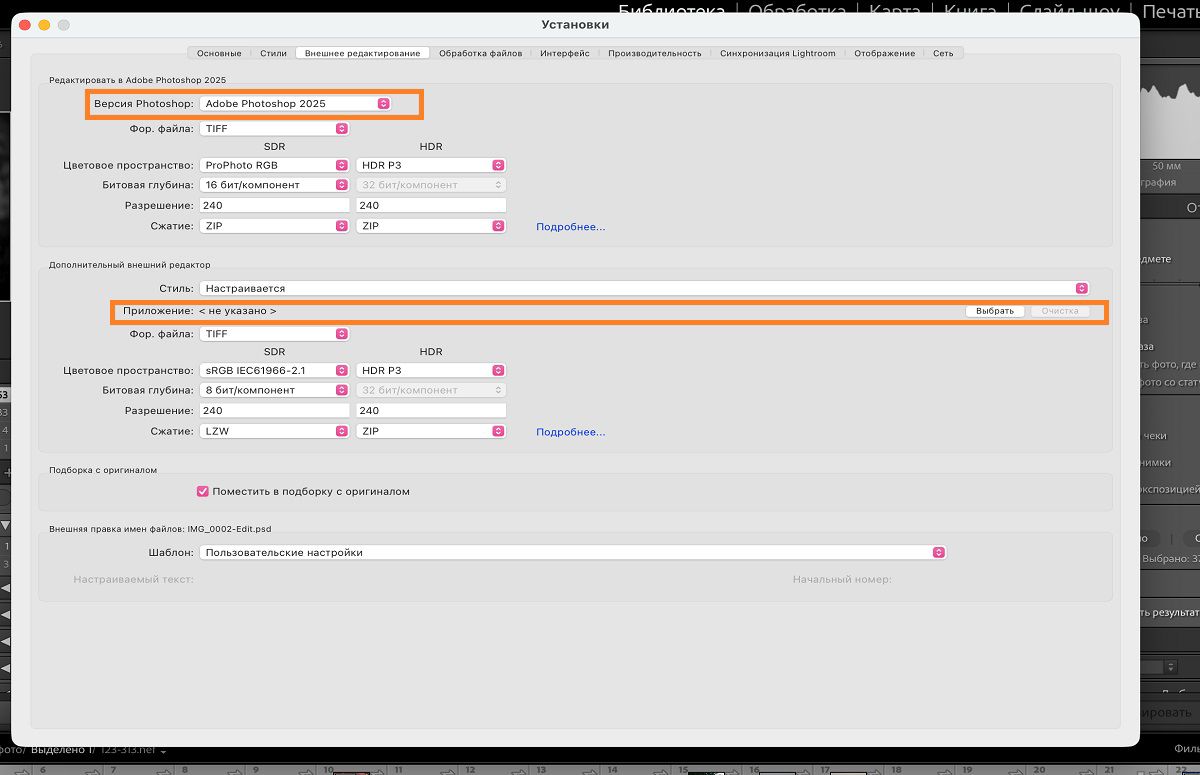1200x775 pixels.
Task: Open the Производительность tab
Action: point(655,53)
